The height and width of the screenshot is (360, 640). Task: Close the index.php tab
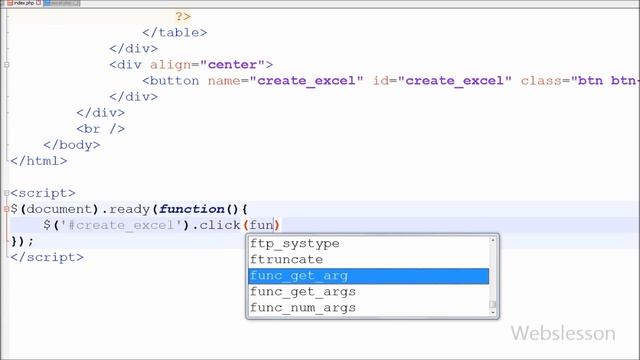(39, 3)
